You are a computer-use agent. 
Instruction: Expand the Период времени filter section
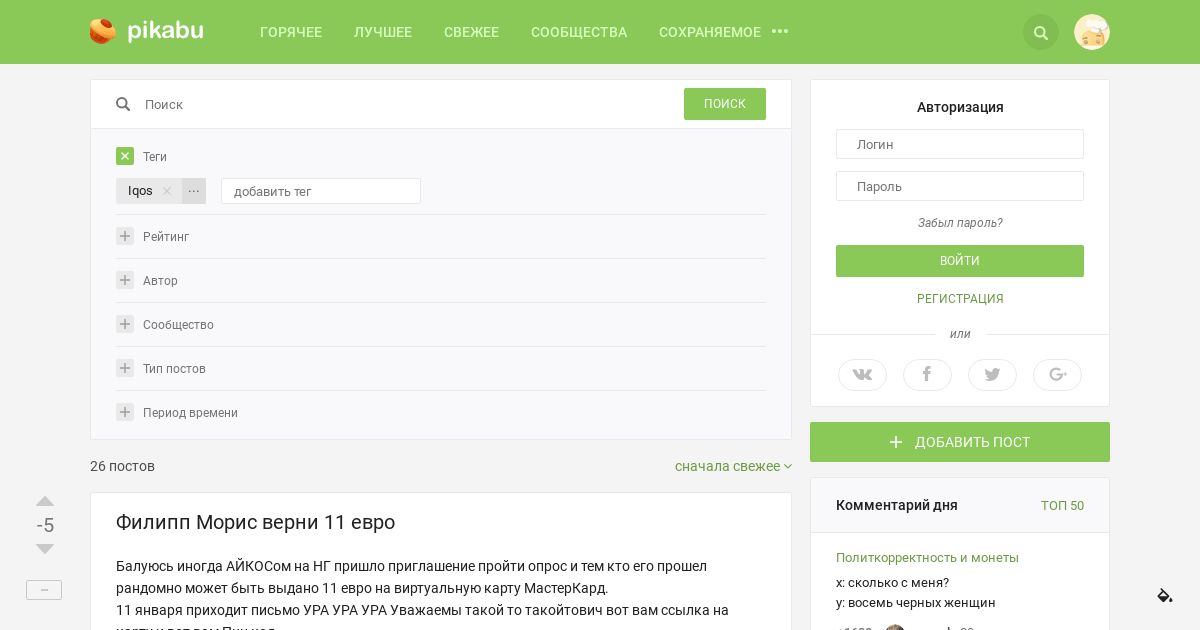125,412
